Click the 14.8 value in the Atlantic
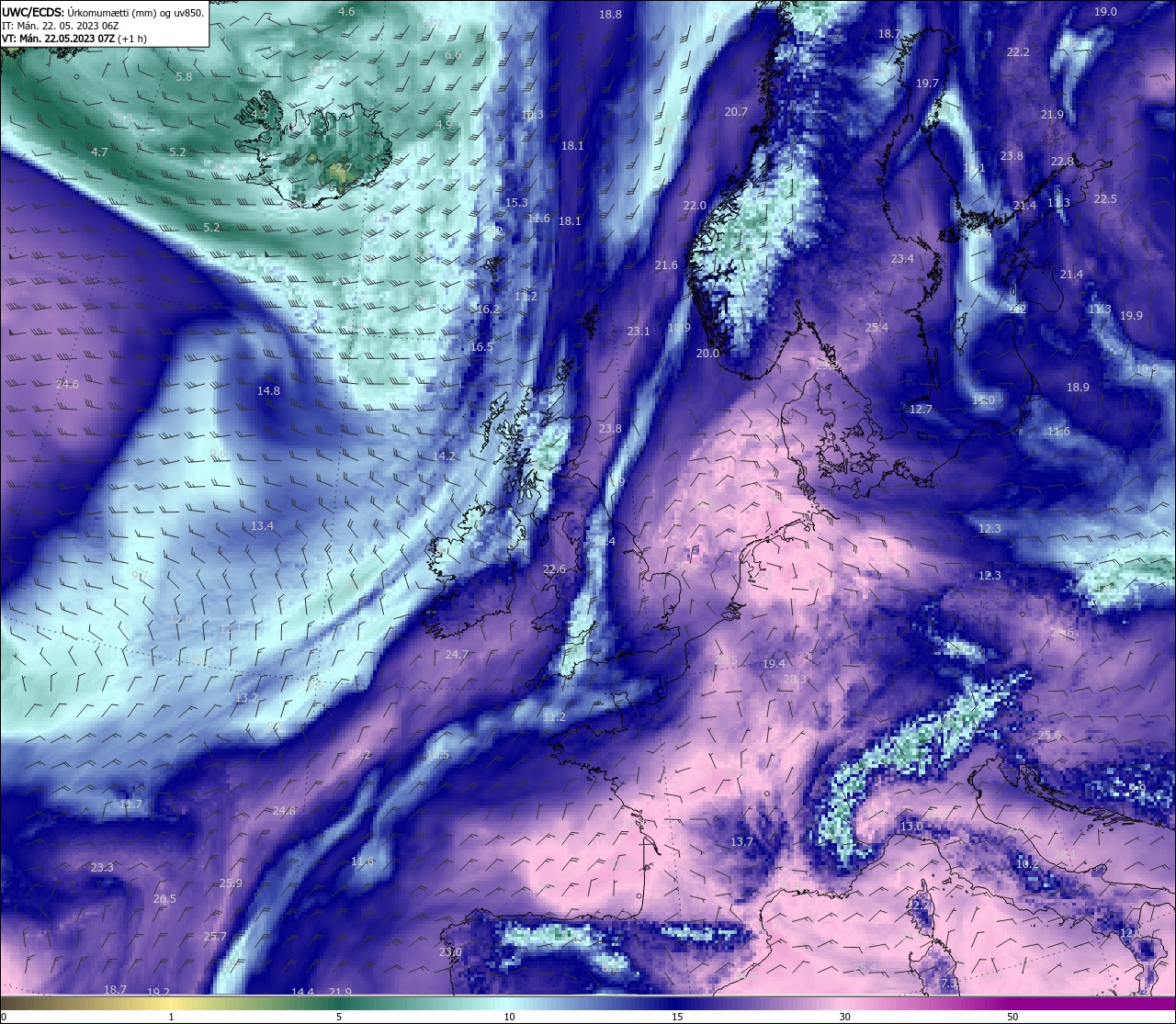 click(268, 391)
